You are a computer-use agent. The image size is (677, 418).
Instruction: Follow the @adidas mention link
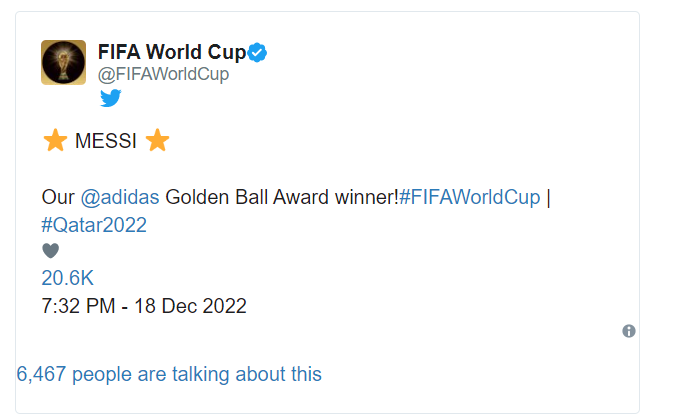click(x=120, y=197)
